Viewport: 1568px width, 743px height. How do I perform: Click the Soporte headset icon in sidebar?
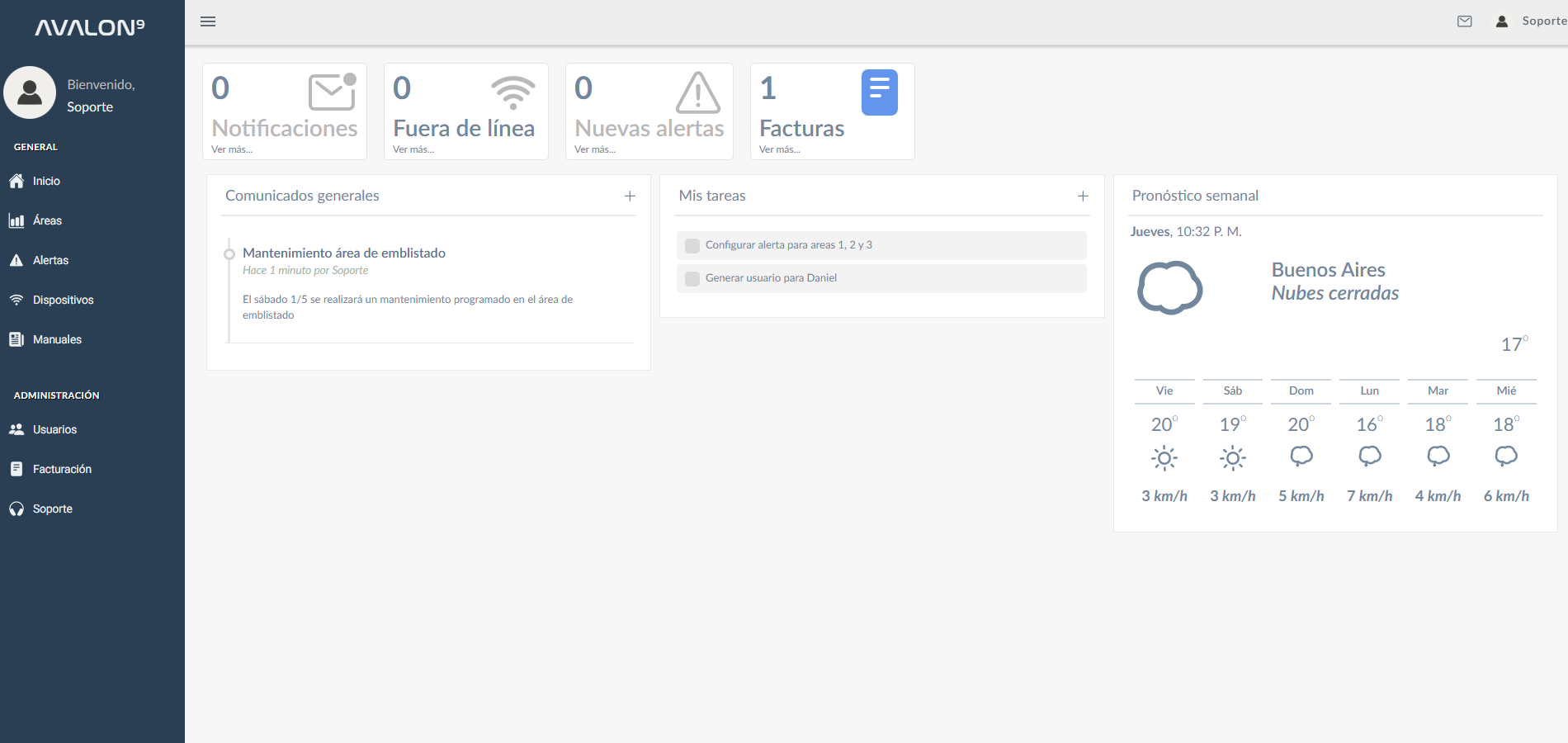[17, 509]
